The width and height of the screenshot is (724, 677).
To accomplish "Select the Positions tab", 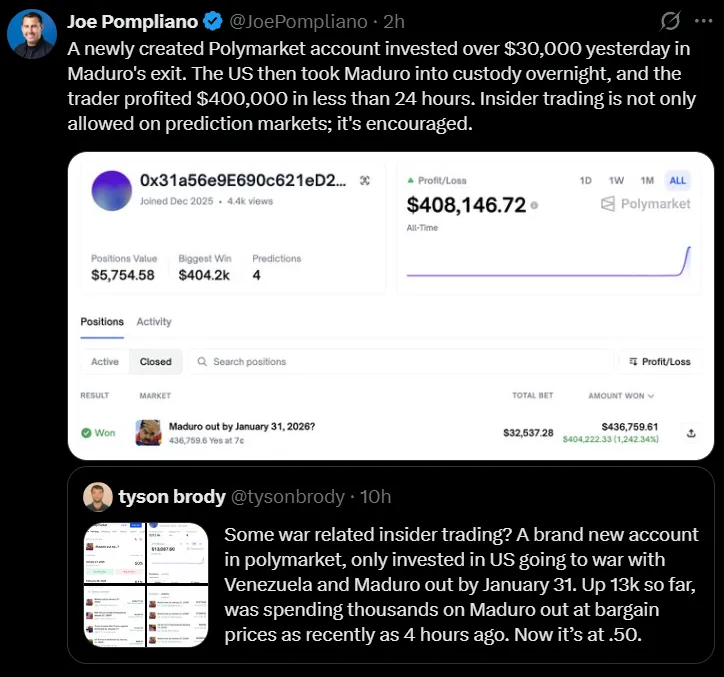I will coord(102,322).
